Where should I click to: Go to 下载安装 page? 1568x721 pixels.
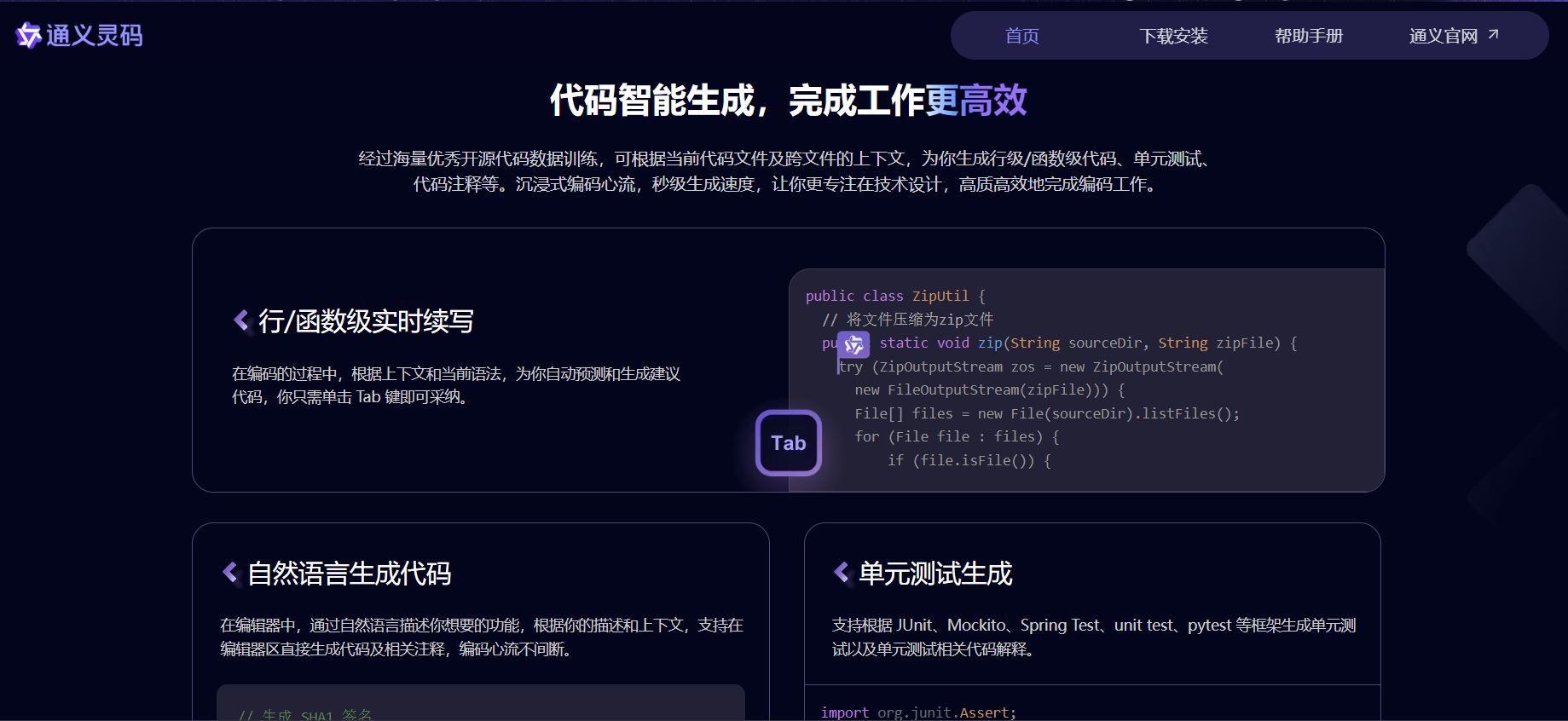coord(1173,36)
